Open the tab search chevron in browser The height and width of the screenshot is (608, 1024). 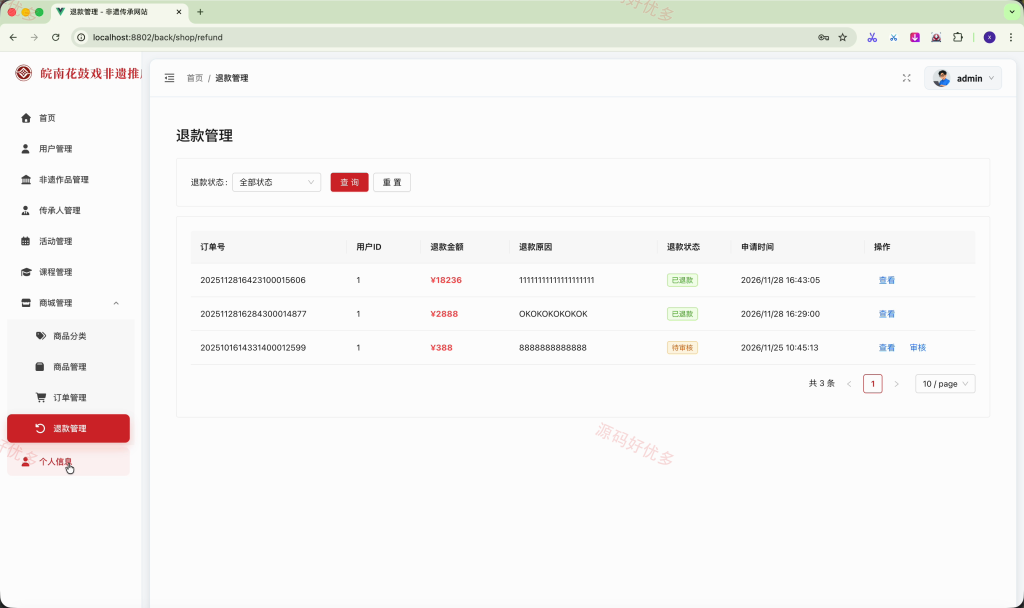click(x=1012, y=12)
